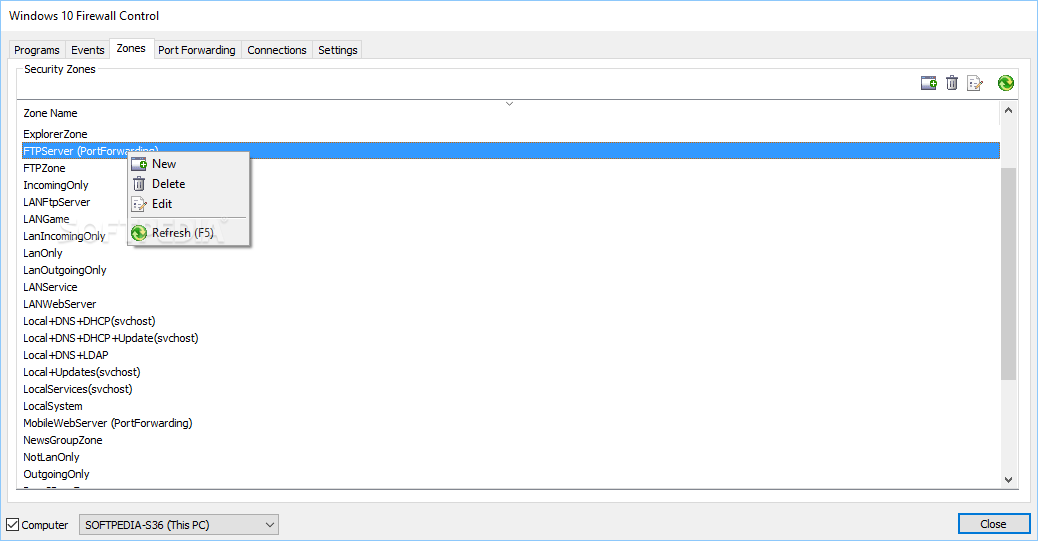Open the Settings tab
1038x541 pixels.
(x=338, y=50)
